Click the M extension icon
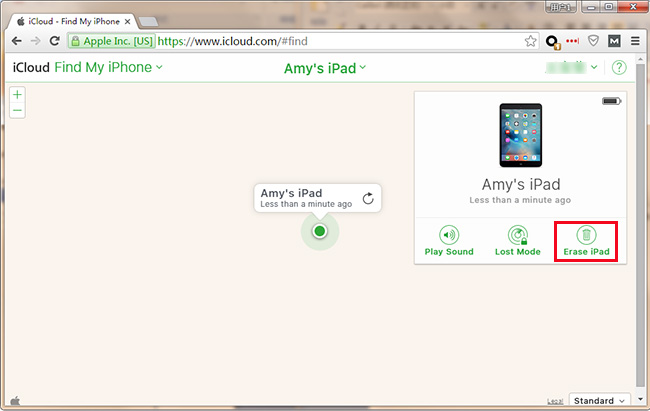The width and height of the screenshot is (650, 411). pos(614,41)
